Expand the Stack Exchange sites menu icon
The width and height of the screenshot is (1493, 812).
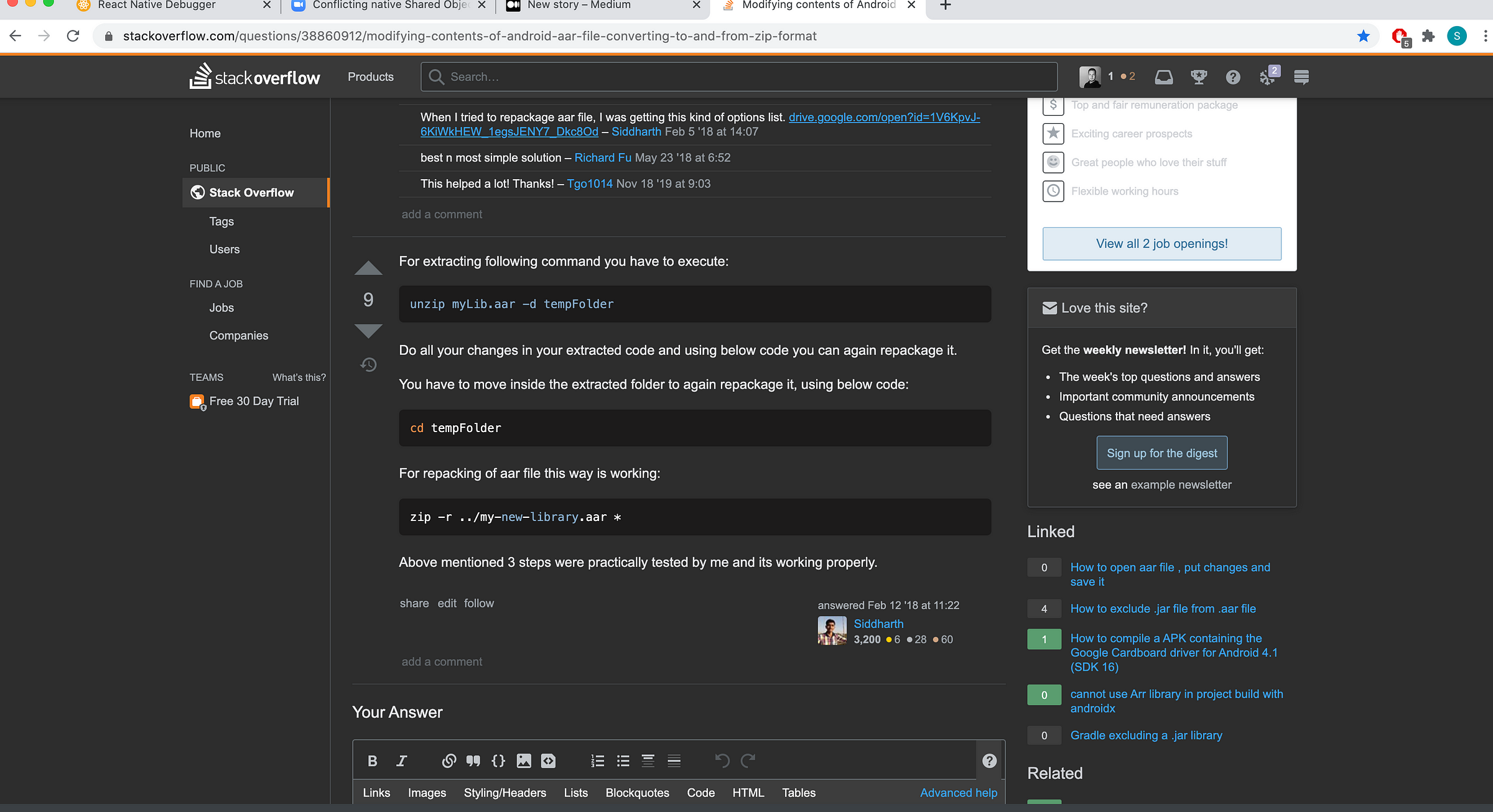point(1301,77)
